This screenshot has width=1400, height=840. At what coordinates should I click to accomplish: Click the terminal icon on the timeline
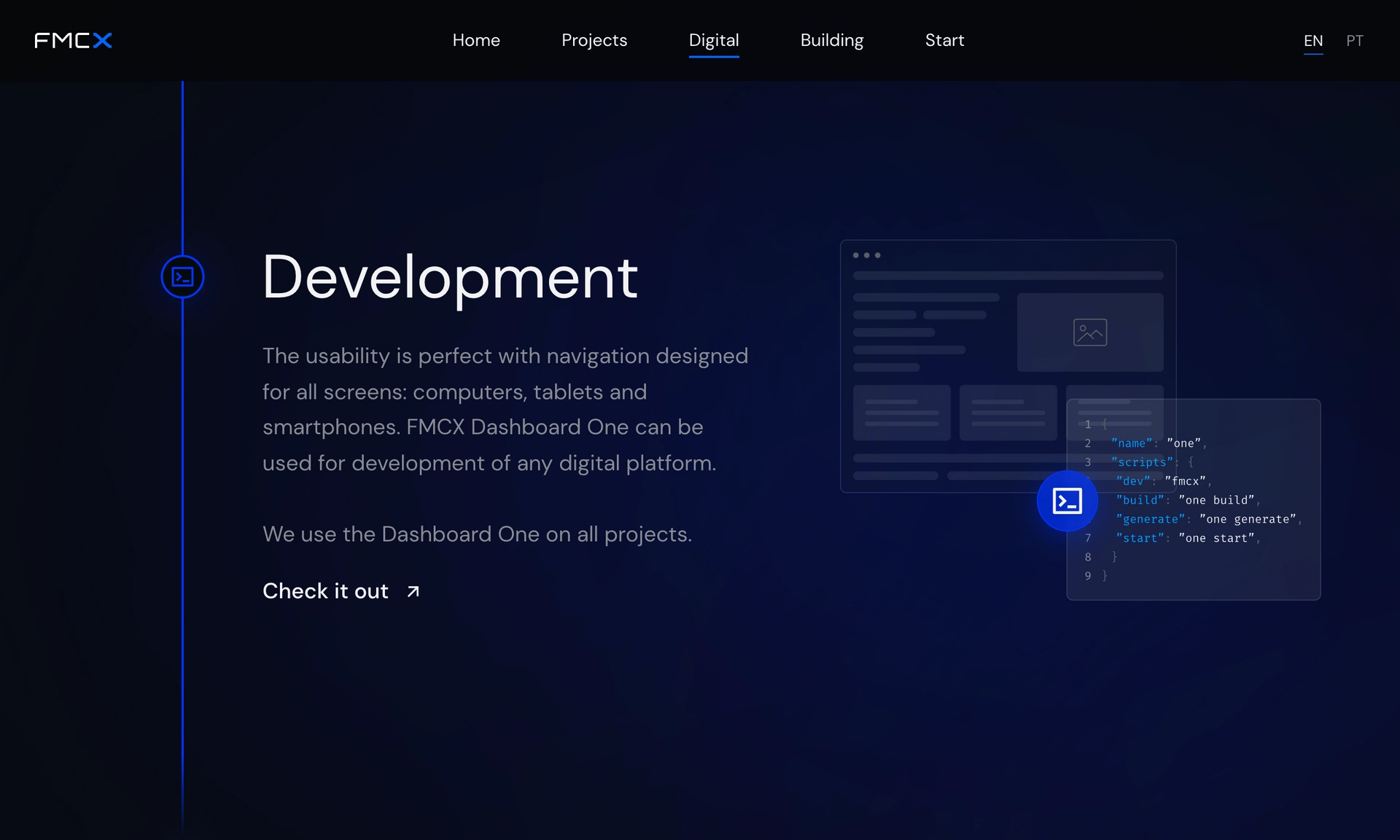point(182,277)
